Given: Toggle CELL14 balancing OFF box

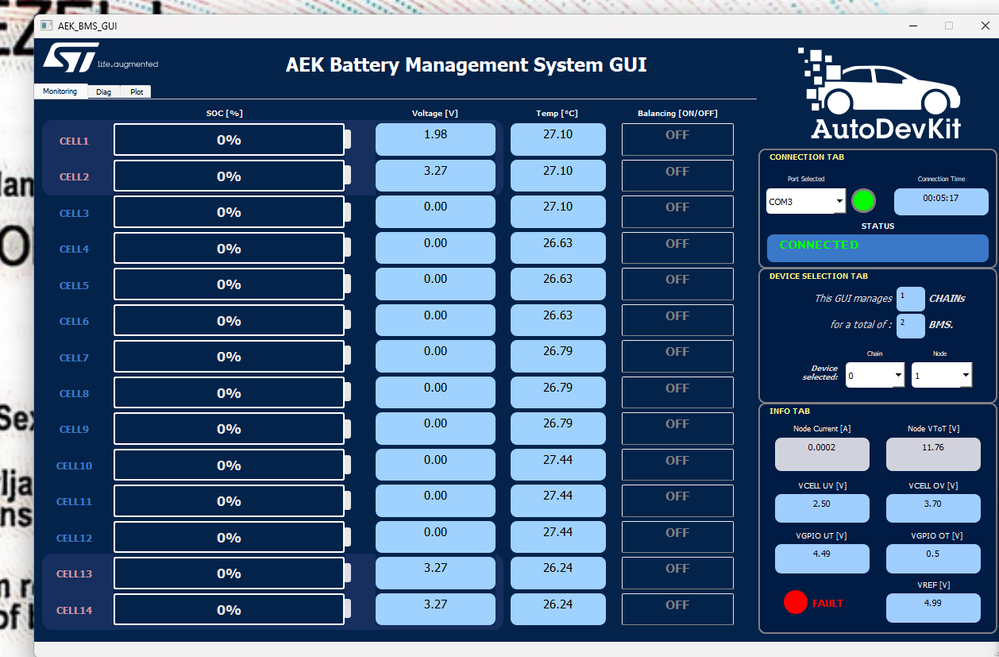Looking at the screenshot, I should (x=677, y=609).
